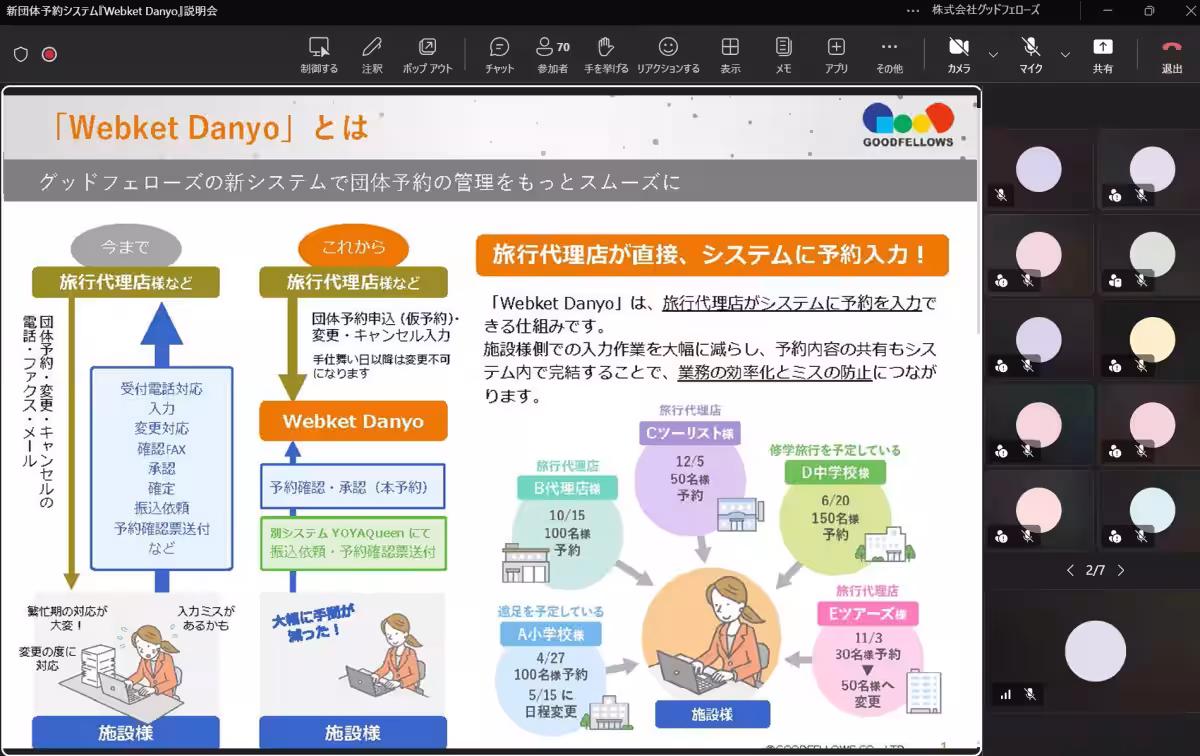
Task: Unmute the マイク microphone
Action: (1031, 54)
